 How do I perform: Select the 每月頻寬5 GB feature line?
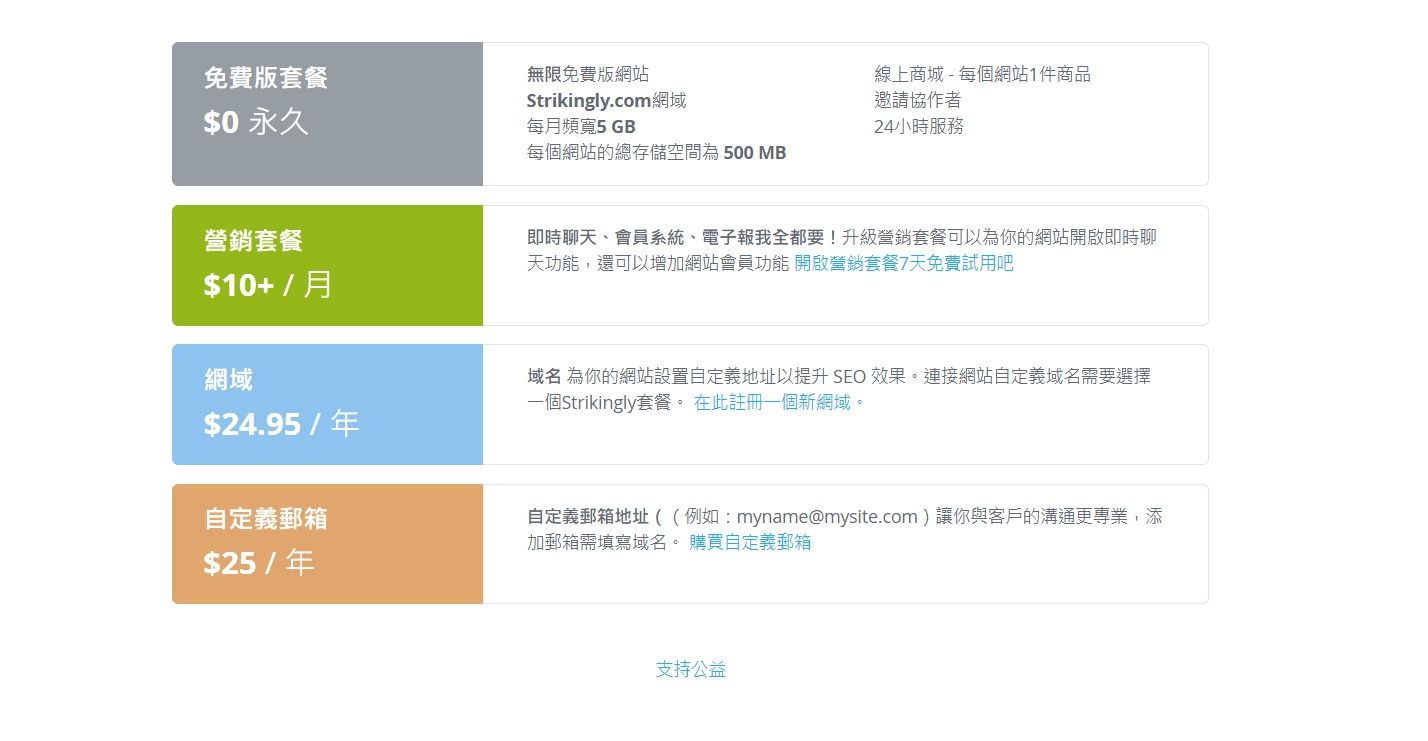581,127
